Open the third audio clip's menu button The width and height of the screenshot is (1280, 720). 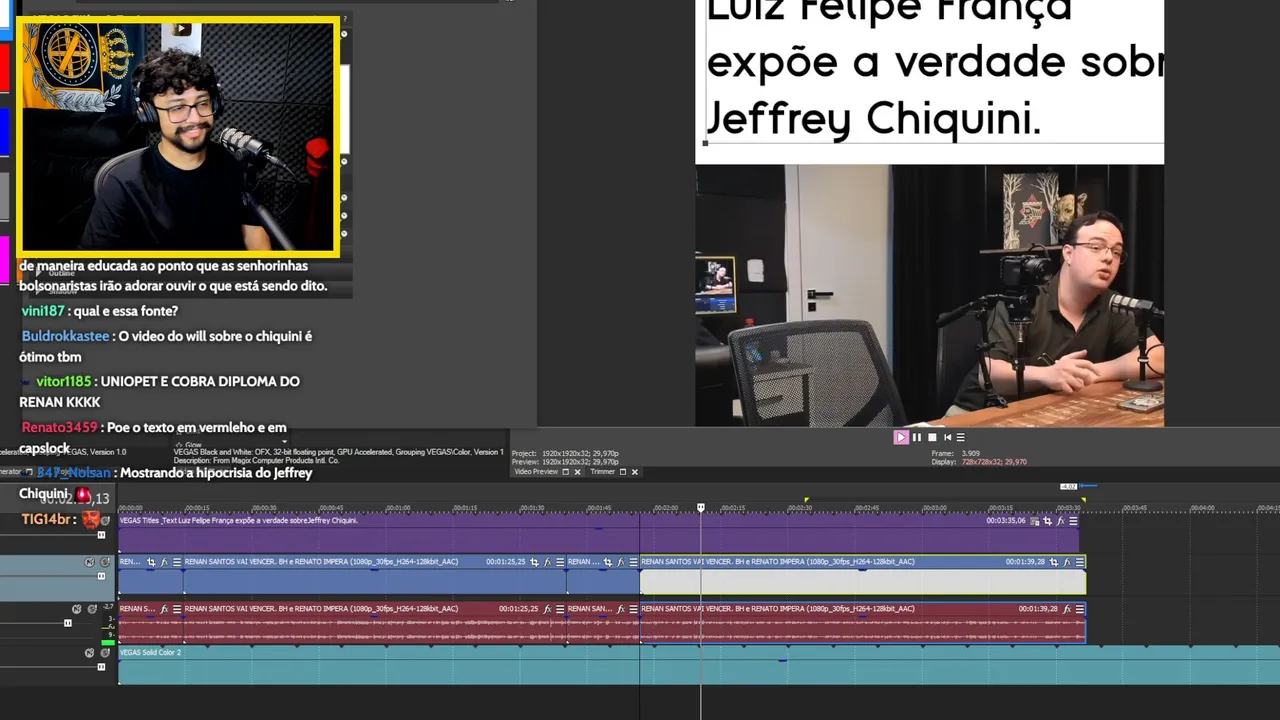[x=633, y=609]
